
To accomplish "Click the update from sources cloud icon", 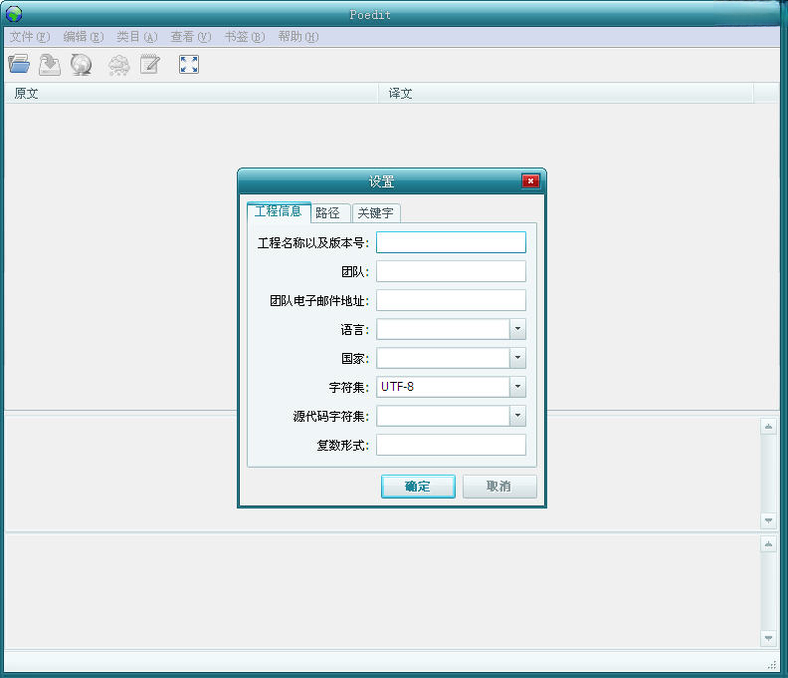I will 119,65.
